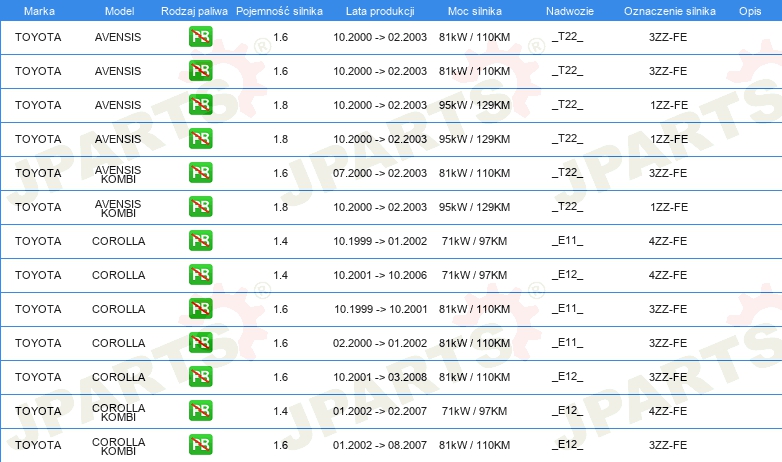Select the date cell 02.2000 -> 01.2002

tap(380, 343)
